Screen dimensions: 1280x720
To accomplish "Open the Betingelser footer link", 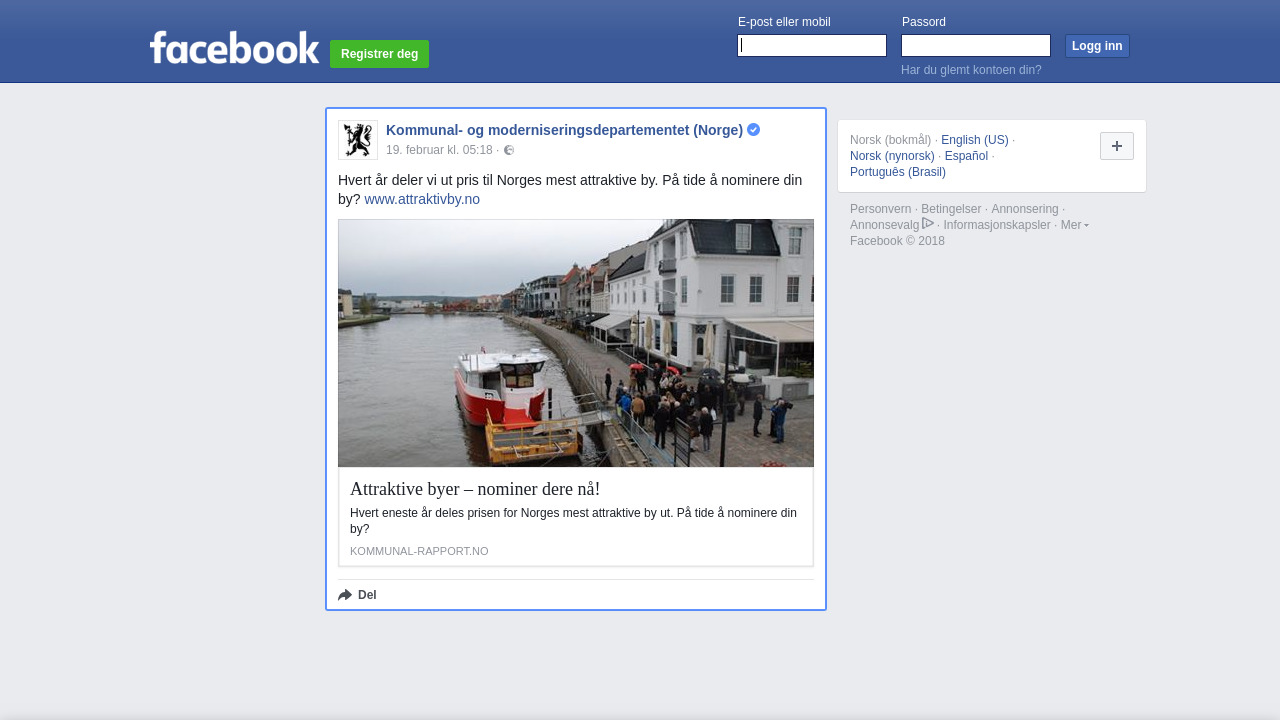I will point(951,209).
